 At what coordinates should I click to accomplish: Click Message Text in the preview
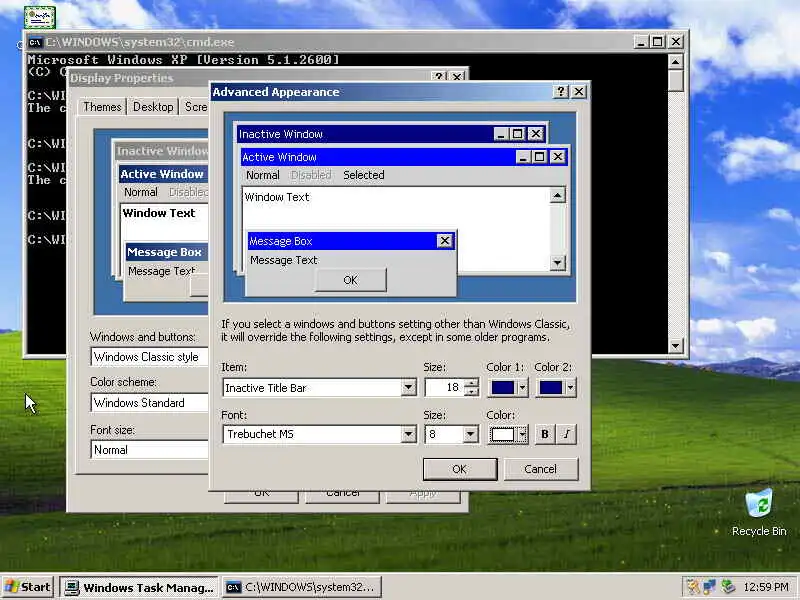coord(284,260)
